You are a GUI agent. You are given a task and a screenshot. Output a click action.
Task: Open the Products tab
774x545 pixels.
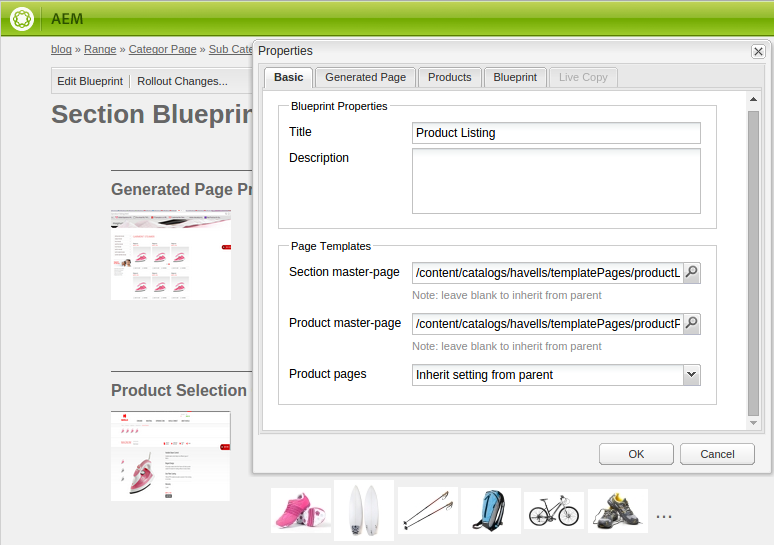click(449, 78)
